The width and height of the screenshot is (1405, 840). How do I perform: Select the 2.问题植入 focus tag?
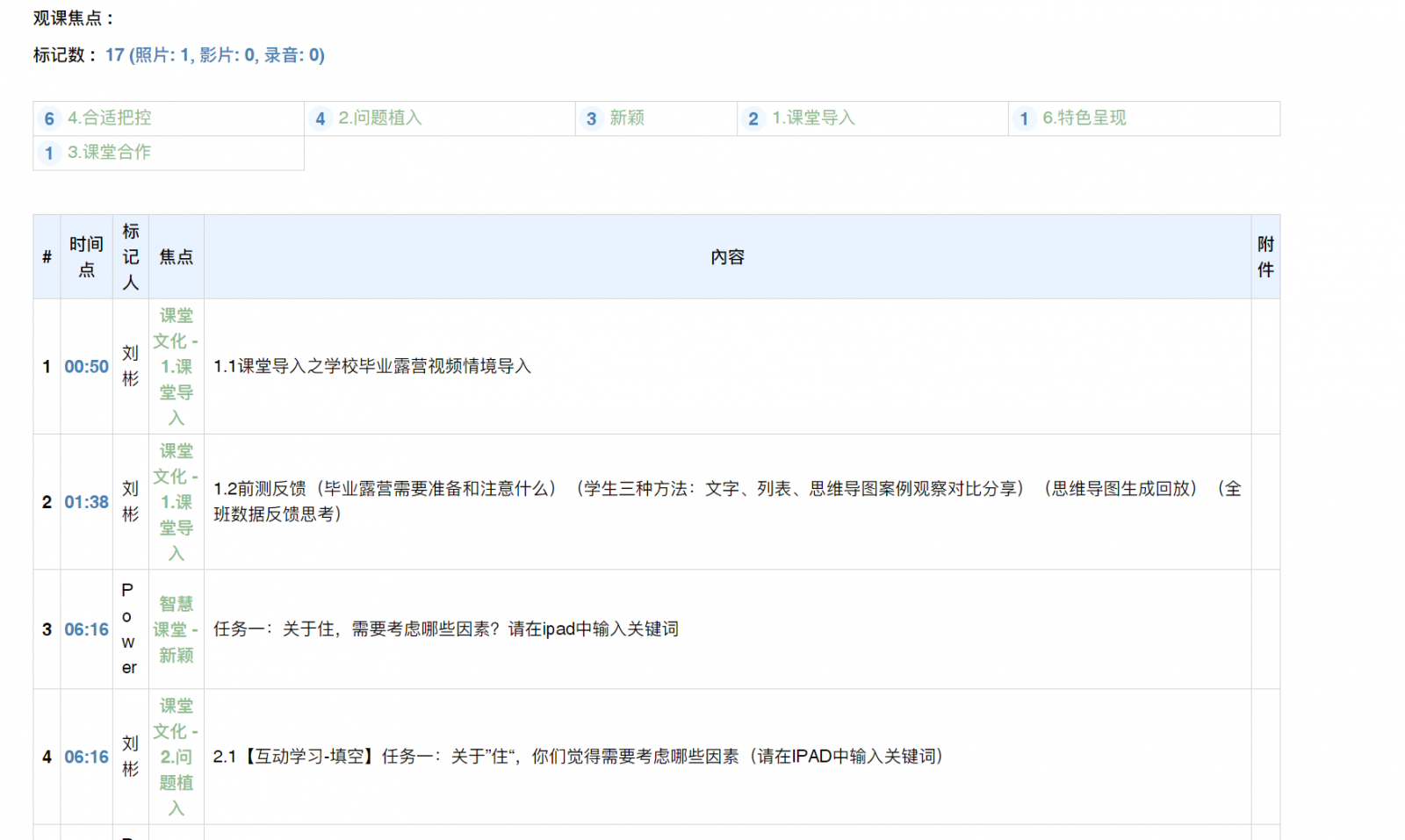pyautogui.click(x=380, y=118)
